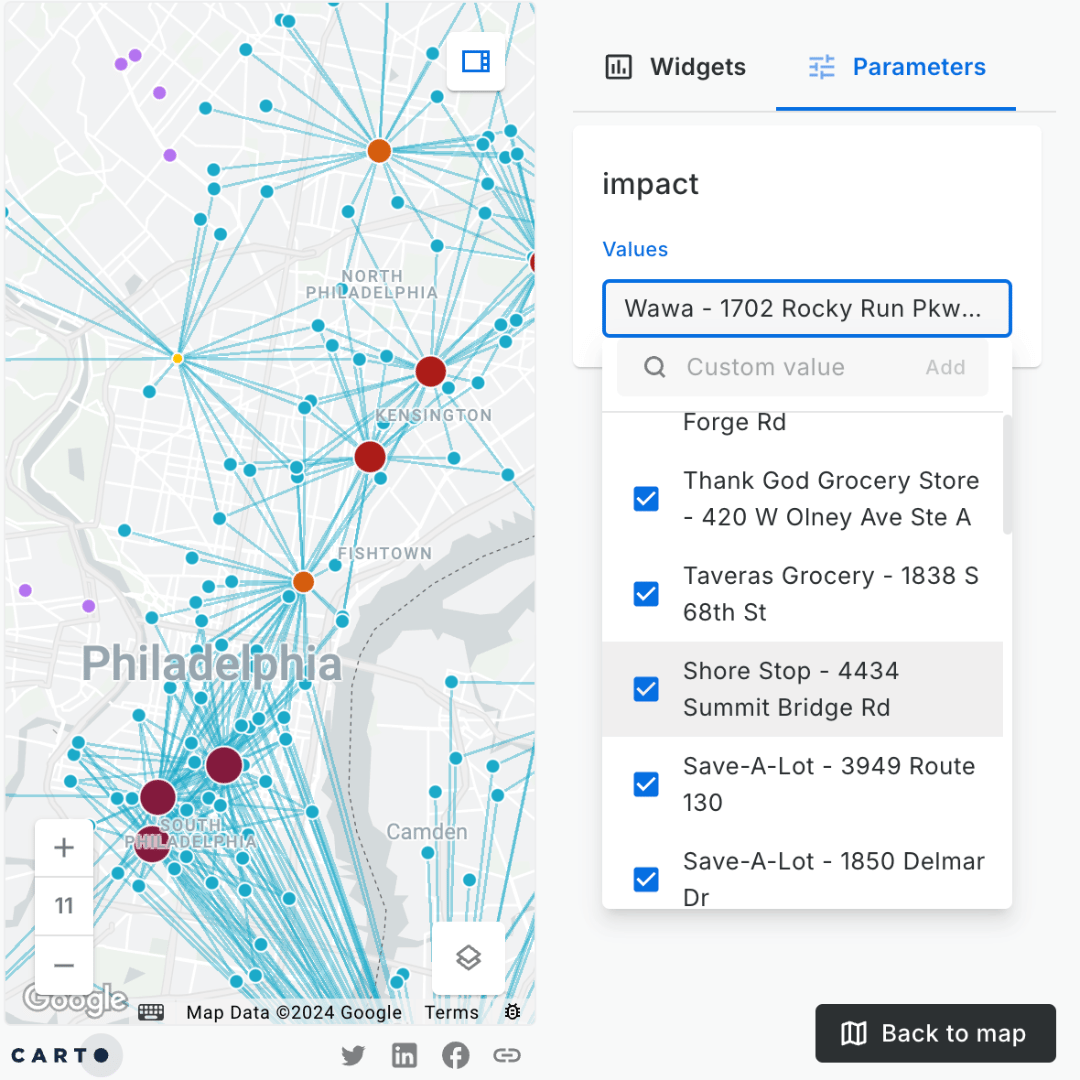Zoom in with the plus button
The width and height of the screenshot is (1080, 1080).
64,847
